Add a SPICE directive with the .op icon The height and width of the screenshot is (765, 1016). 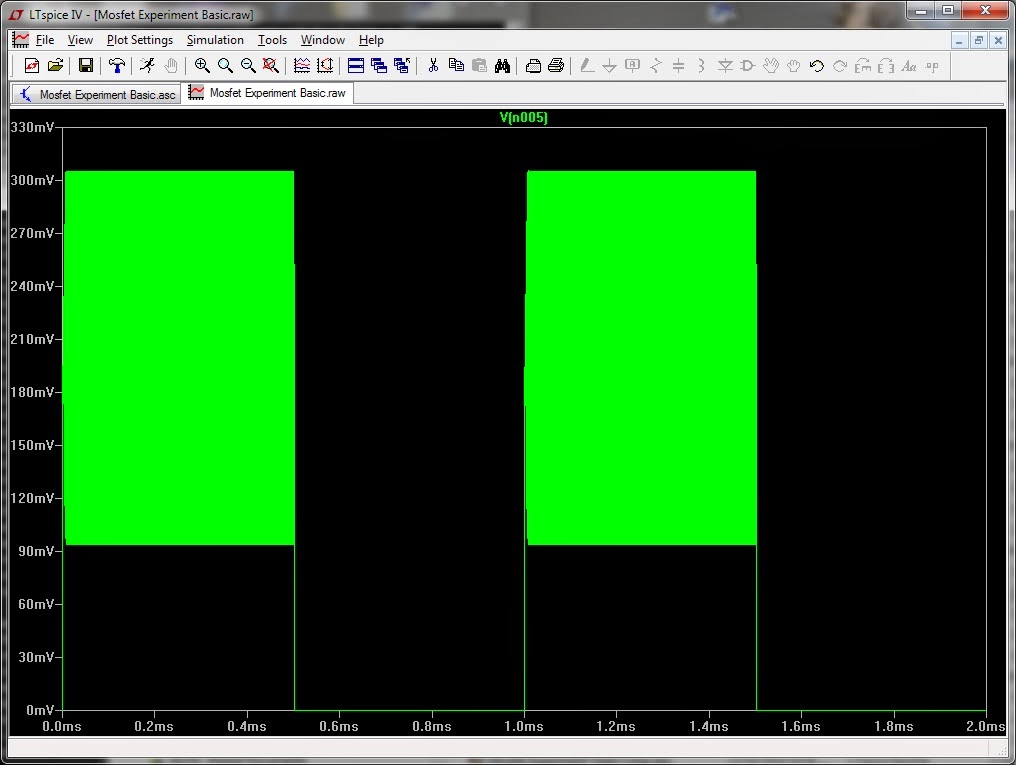pyautogui.click(x=934, y=66)
